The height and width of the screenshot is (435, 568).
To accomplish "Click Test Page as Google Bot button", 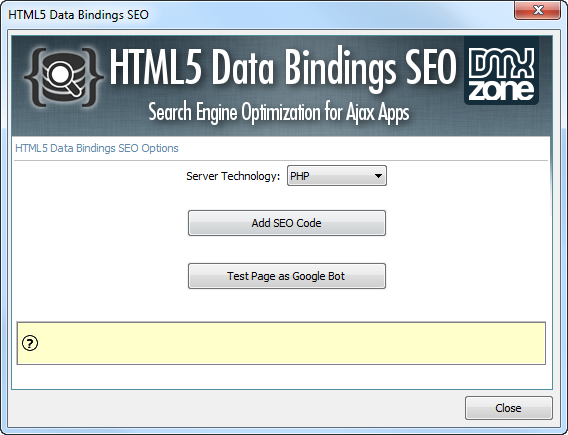I will click(287, 276).
